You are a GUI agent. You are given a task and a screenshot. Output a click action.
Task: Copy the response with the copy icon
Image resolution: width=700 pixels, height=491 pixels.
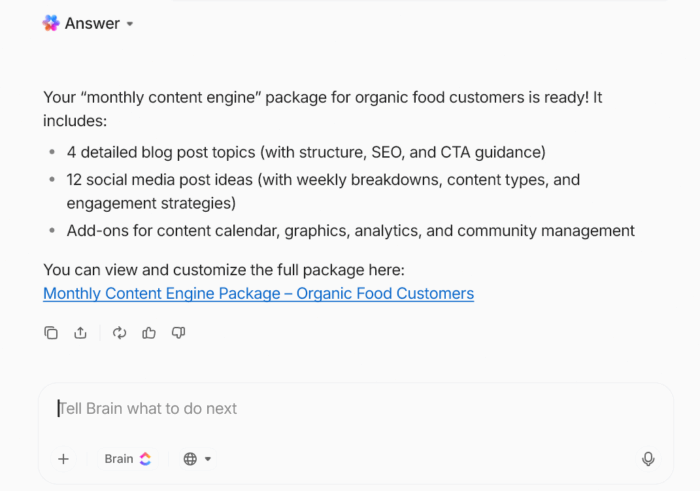click(51, 333)
